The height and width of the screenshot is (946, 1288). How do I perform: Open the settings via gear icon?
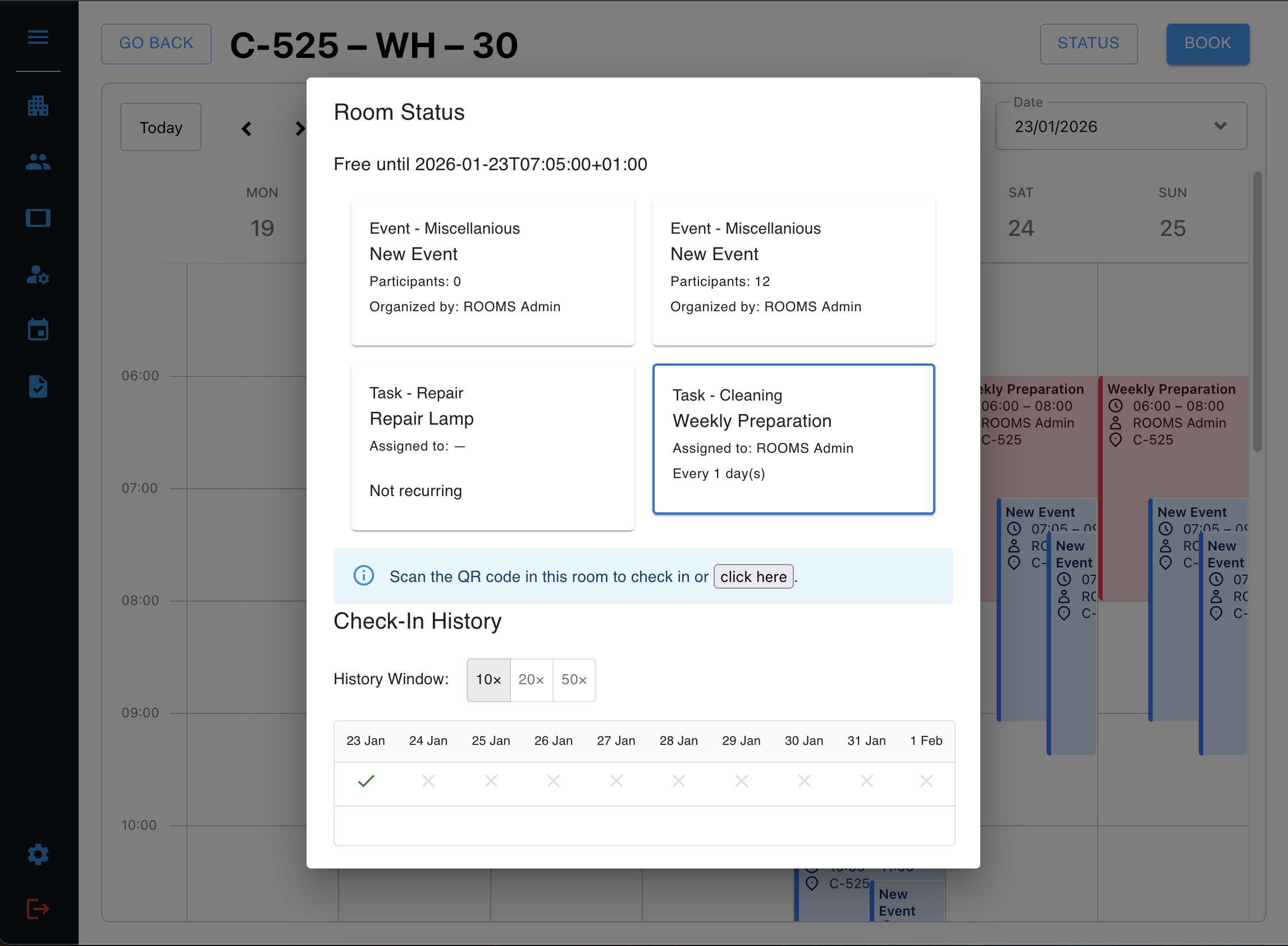37,854
